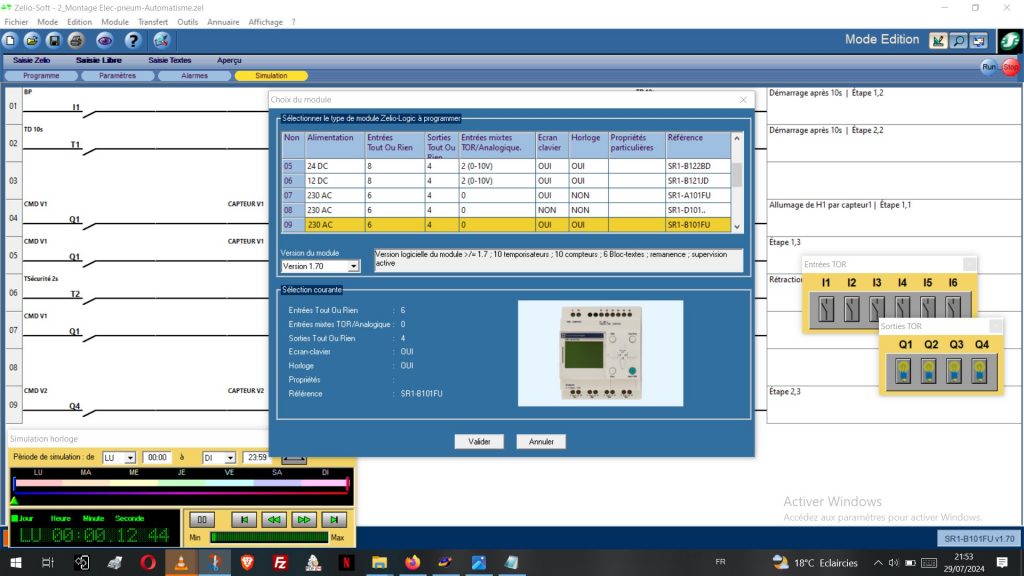Open the start day LU dropdown
The image size is (1024, 576).
130,458
